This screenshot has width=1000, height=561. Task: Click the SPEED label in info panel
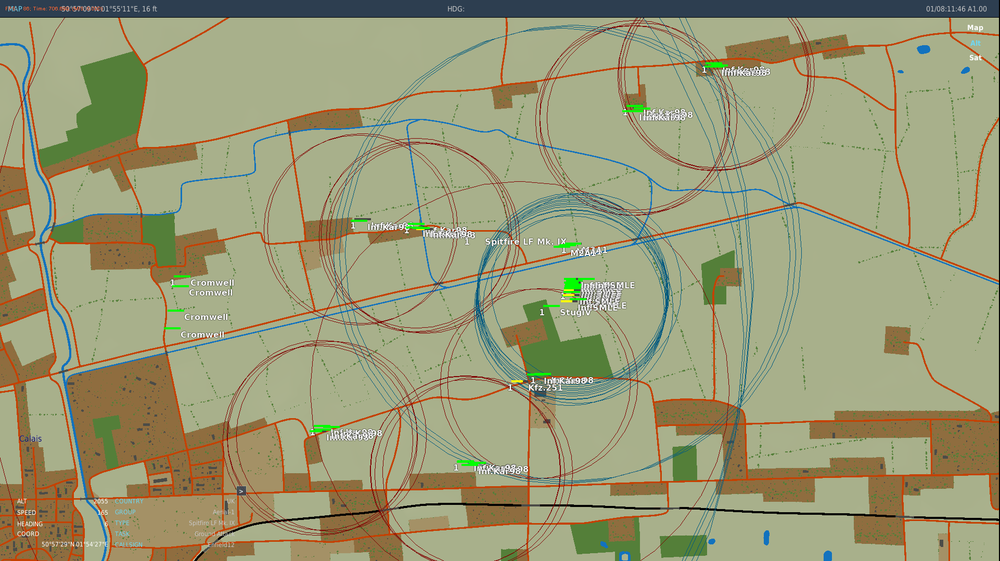pyautogui.click(x=26, y=513)
